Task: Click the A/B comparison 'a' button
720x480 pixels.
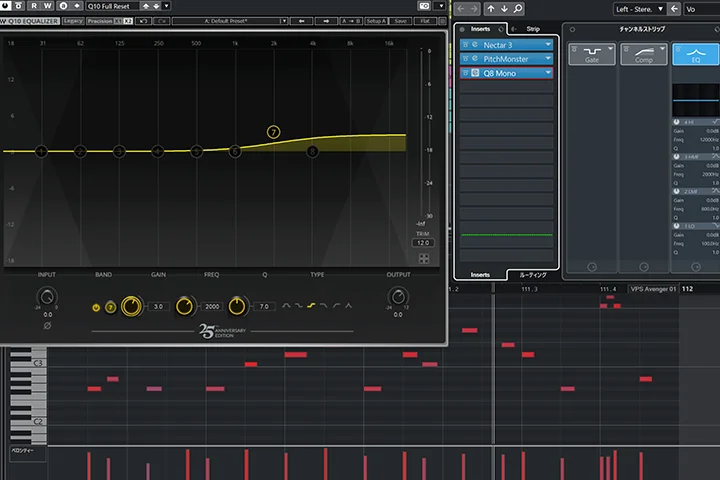Action: [x=63, y=6]
